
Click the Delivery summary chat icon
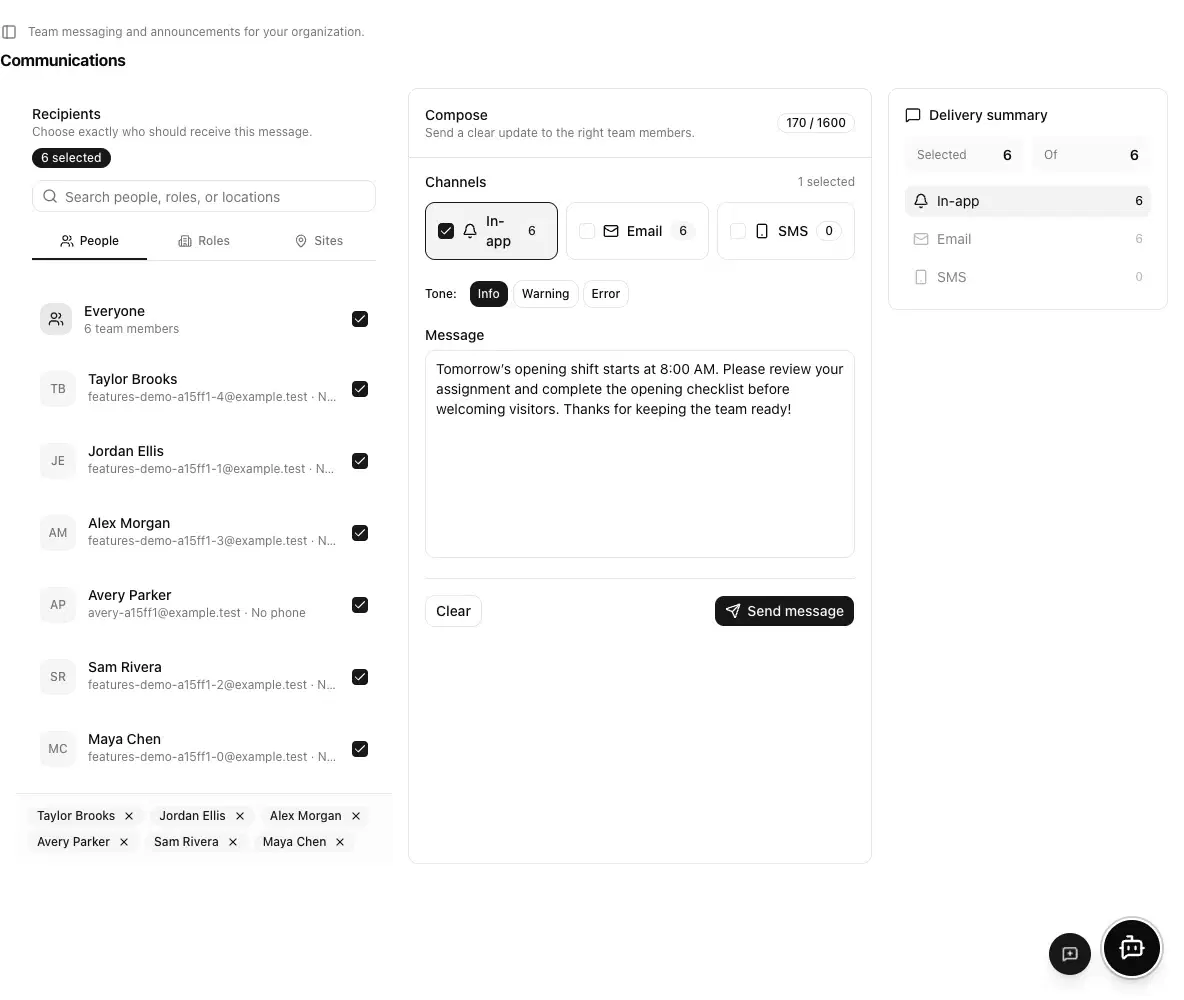(x=913, y=115)
